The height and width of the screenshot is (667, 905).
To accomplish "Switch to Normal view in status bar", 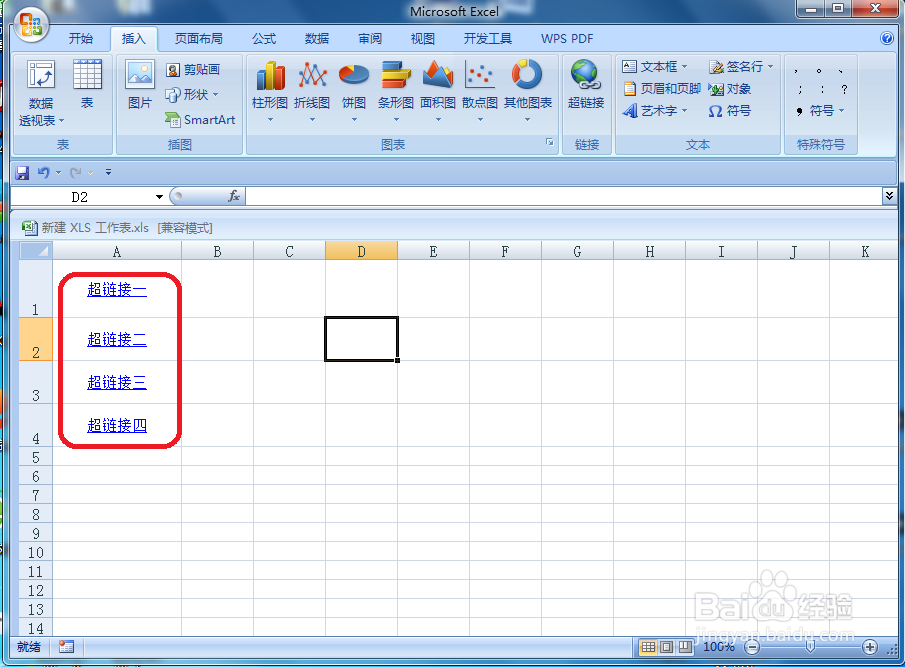I will pyautogui.click(x=648, y=647).
